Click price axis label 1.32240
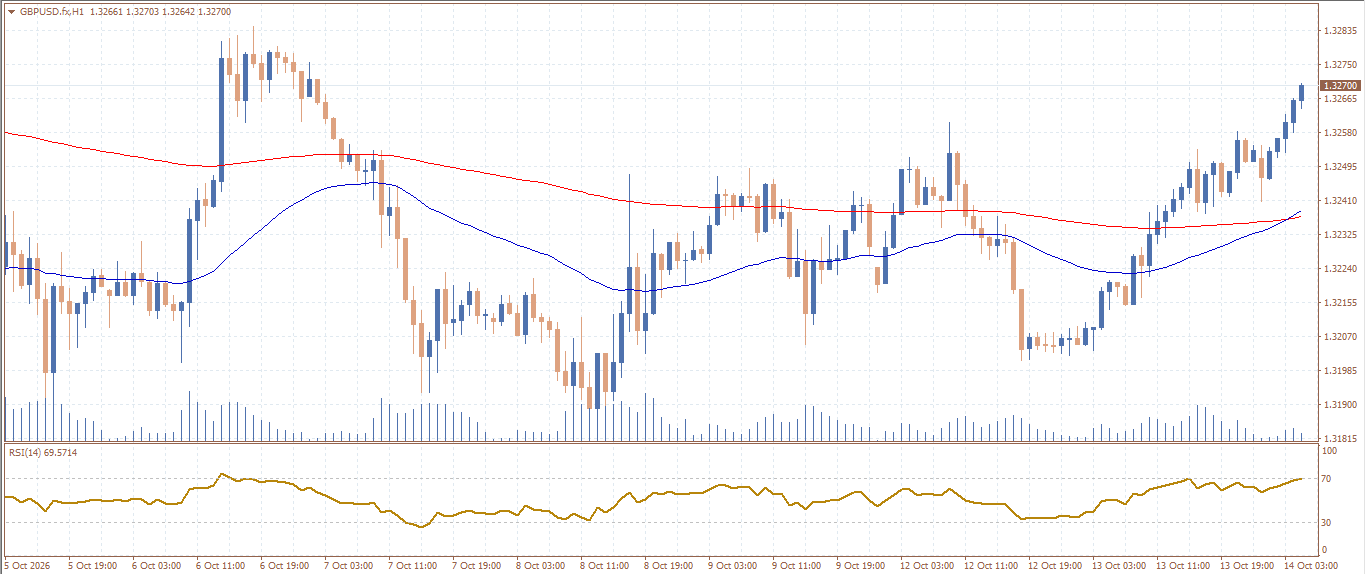 pyautogui.click(x=1339, y=269)
